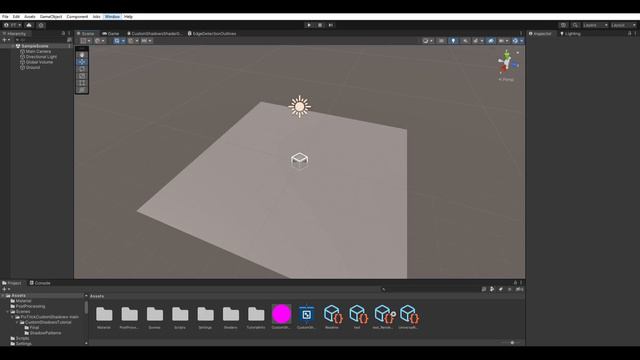This screenshot has width=640, height=360.
Task: Open the Unity account dropdown
Action: click(x=12, y=25)
